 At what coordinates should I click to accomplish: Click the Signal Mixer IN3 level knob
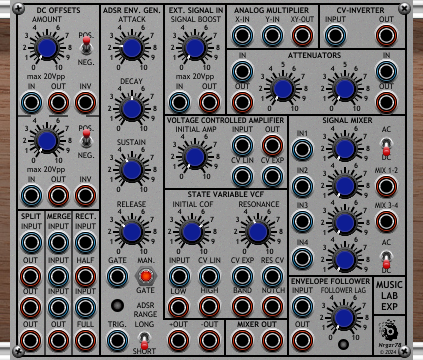click(x=345, y=222)
